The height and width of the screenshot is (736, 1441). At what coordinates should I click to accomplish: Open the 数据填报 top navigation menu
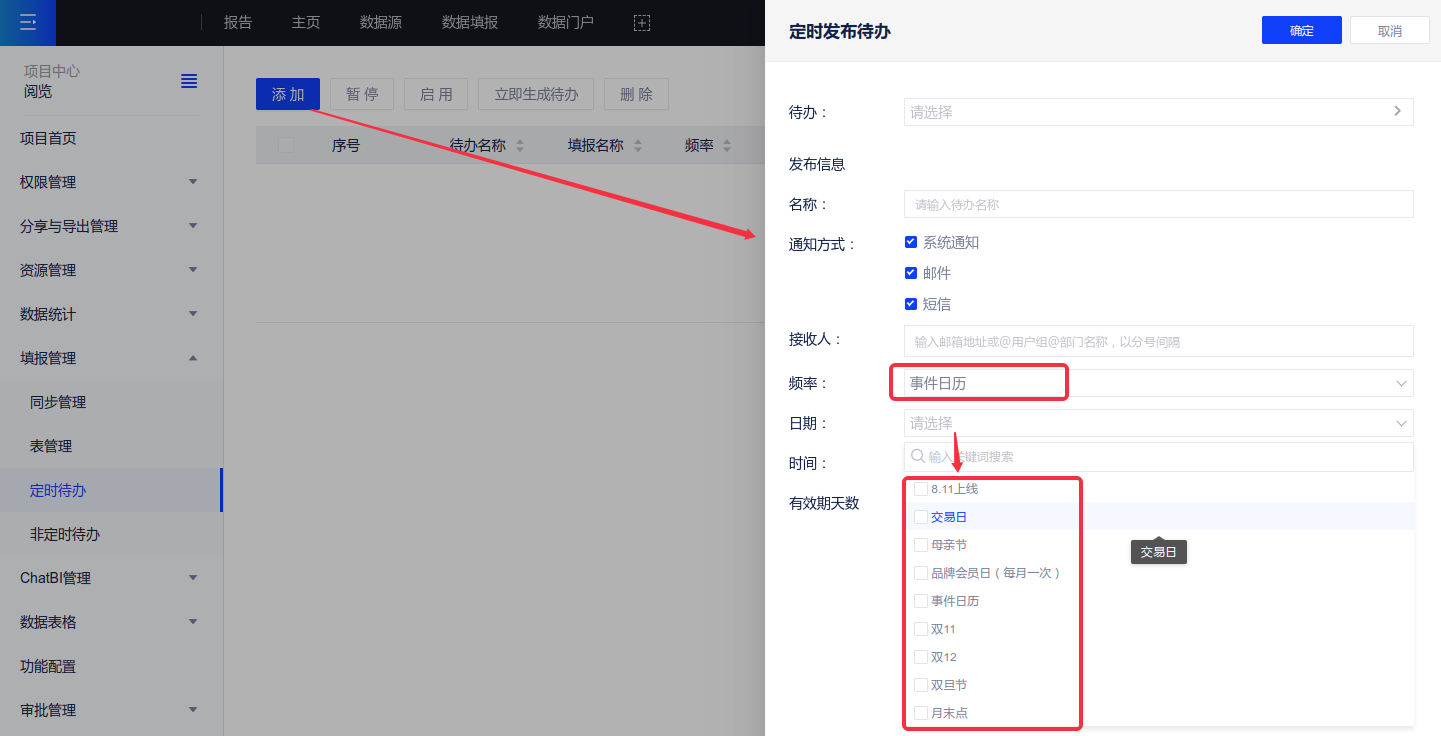coord(470,22)
